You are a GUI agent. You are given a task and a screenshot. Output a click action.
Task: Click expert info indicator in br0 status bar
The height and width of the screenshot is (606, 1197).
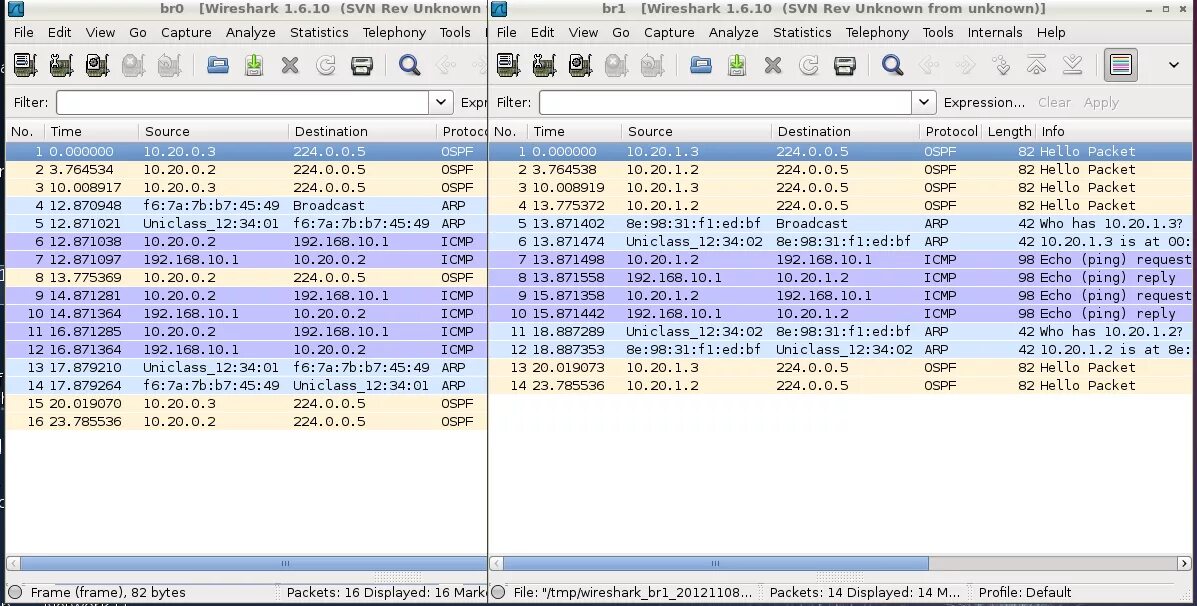(x=15, y=592)
